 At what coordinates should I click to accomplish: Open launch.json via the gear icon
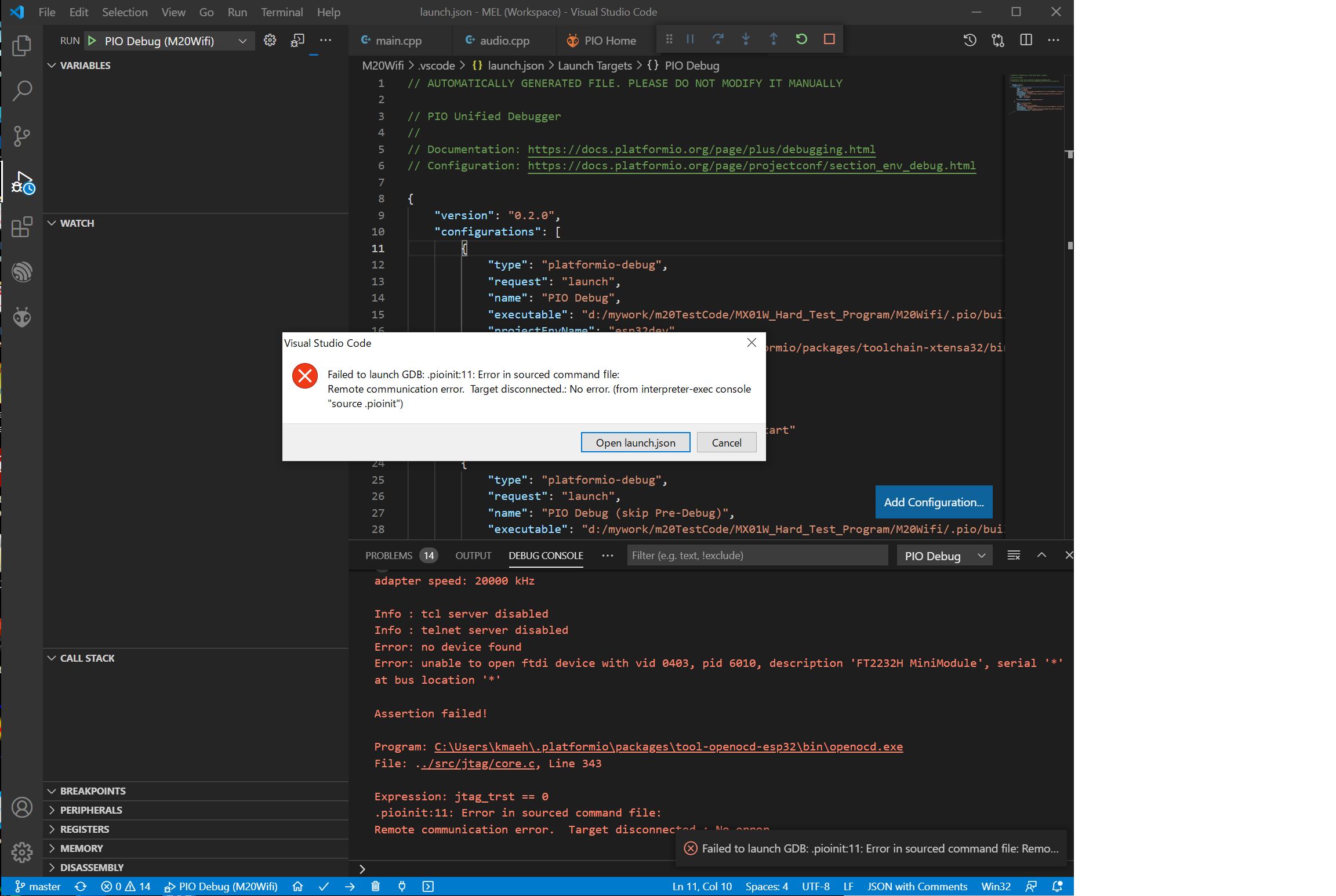point(270,41)
